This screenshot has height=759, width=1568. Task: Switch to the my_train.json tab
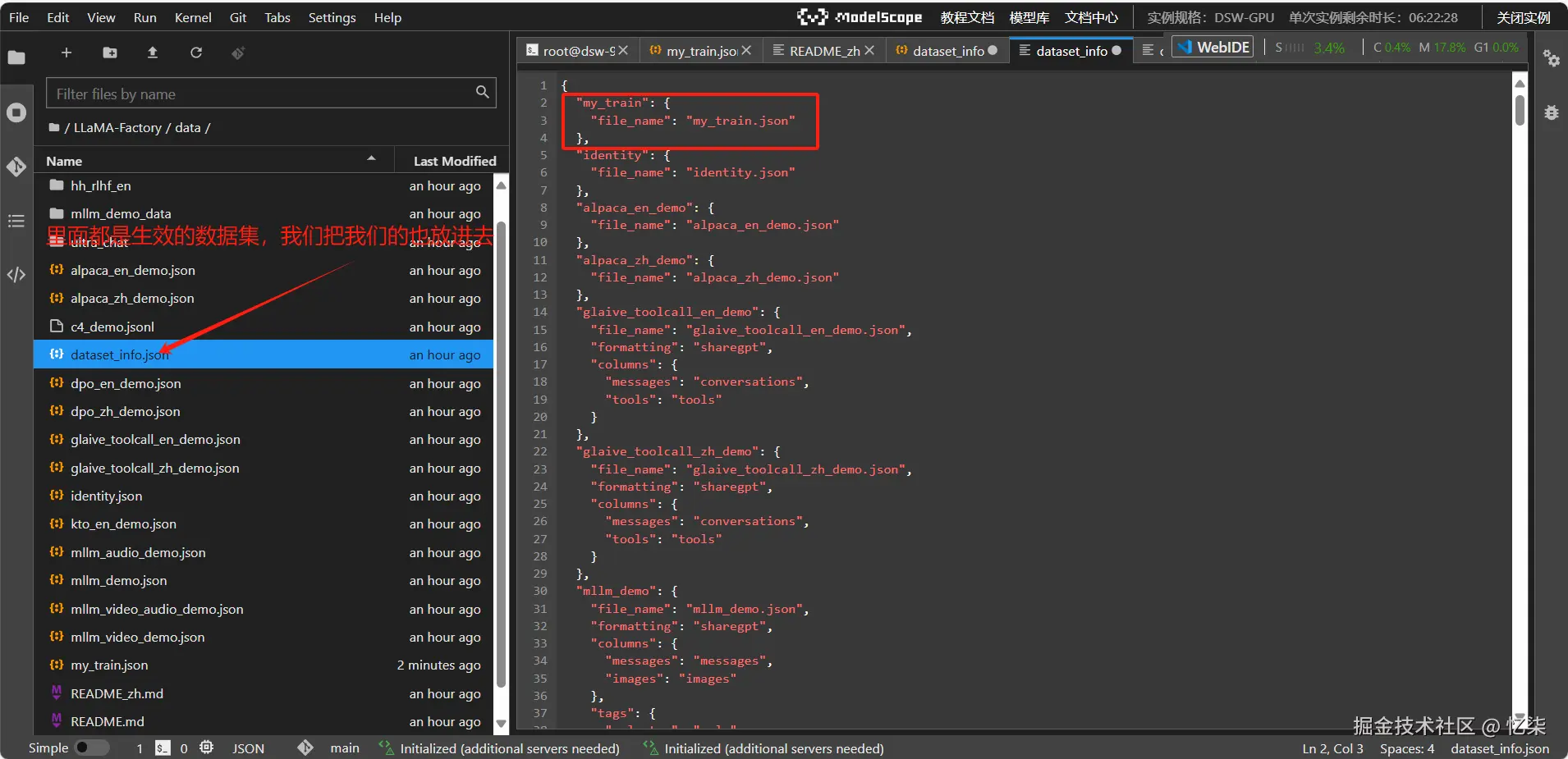tap(702, 51)
